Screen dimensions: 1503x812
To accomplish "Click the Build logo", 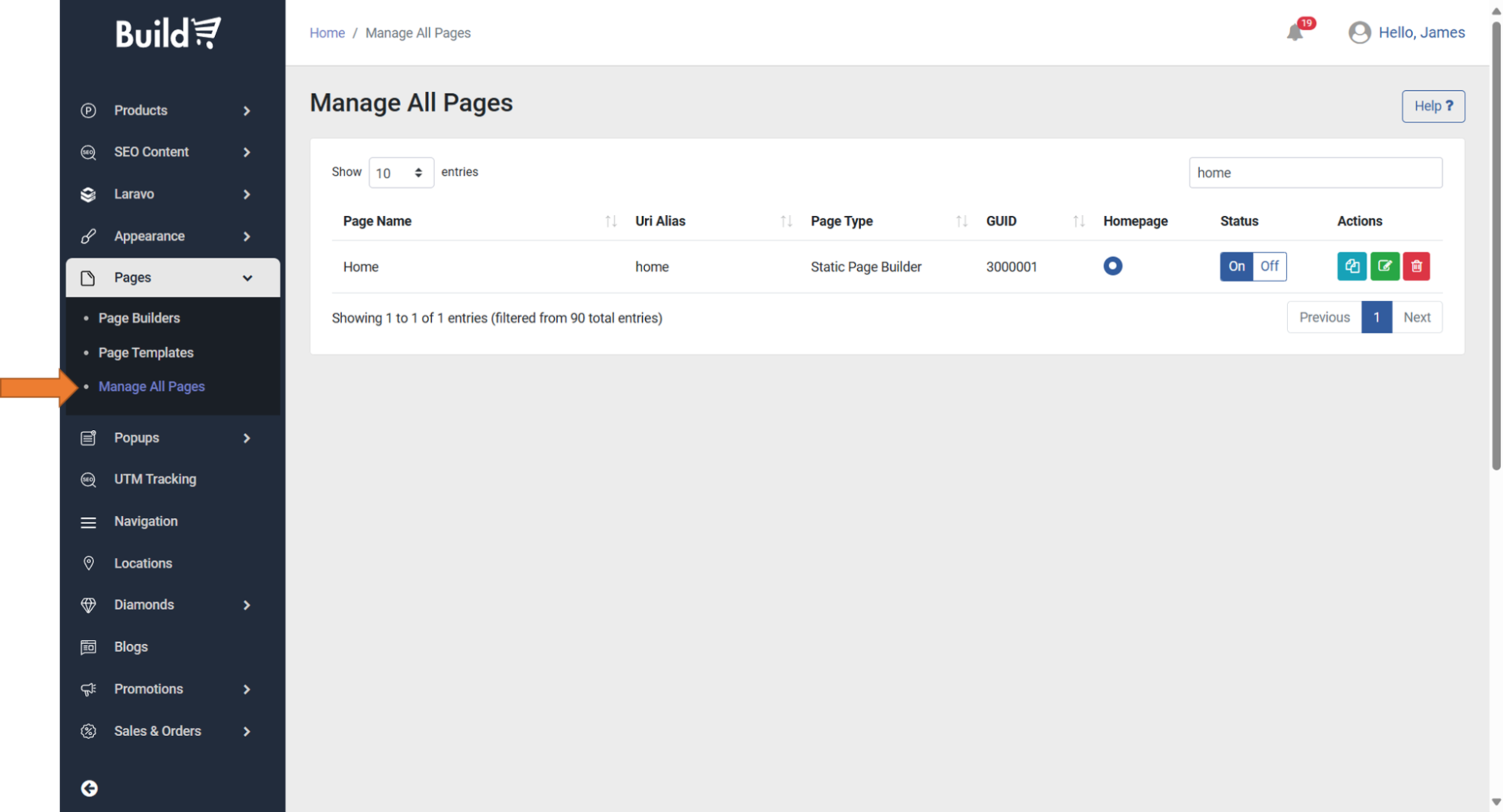I will 168,33.
